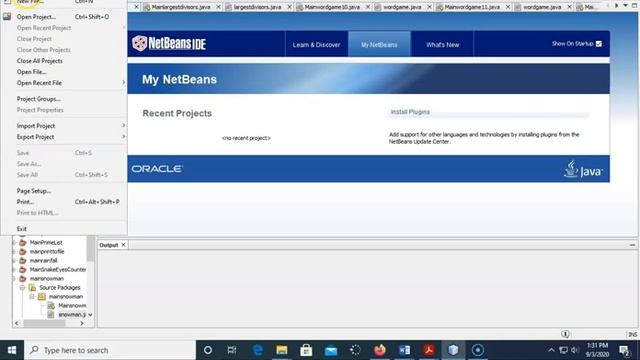Click Projects panel down scroll arrow
Viewport: 640px width, 360px height.
tap(90, 315)
